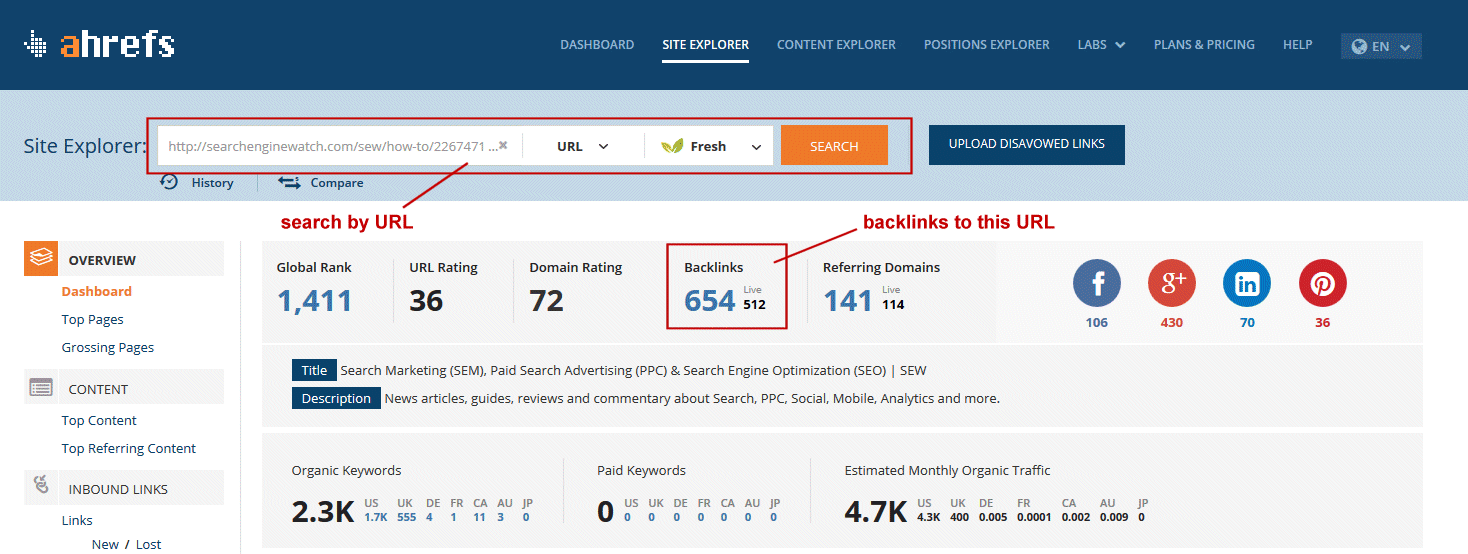This screenshot has width=1468, height=554.
Task: Click Organic Keywords total 2.3K
Action: (323, 512)
